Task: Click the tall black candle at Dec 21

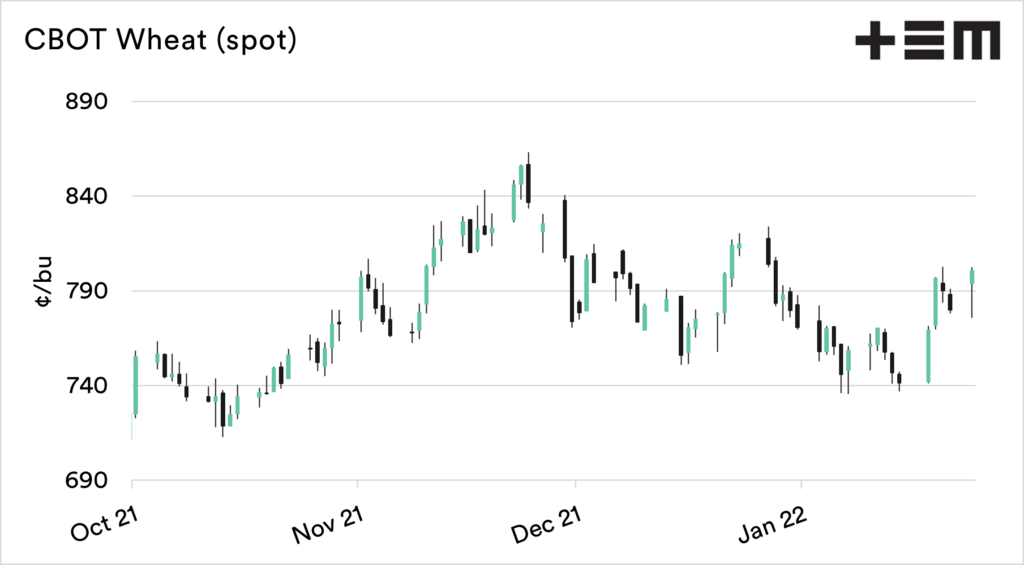Action: click(565, 229)
